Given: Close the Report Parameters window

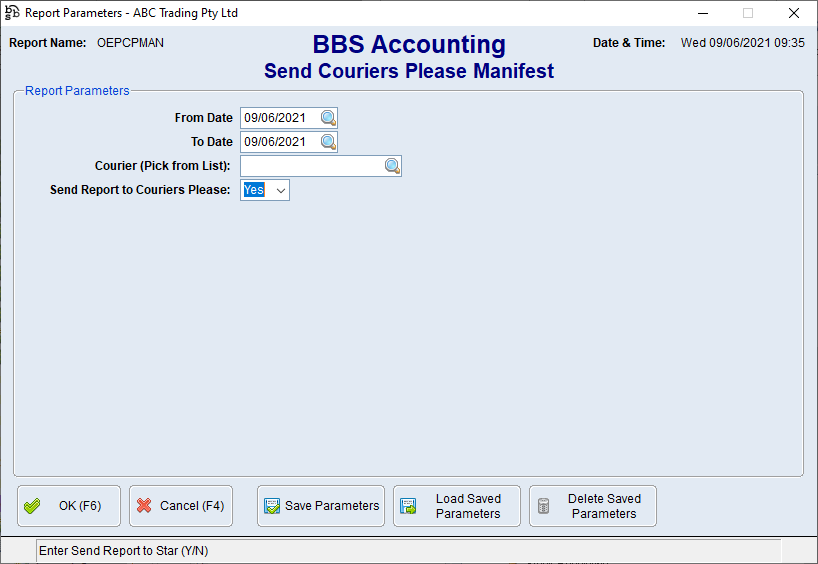Looking at the screenshot, I should (x=793, y=13).
